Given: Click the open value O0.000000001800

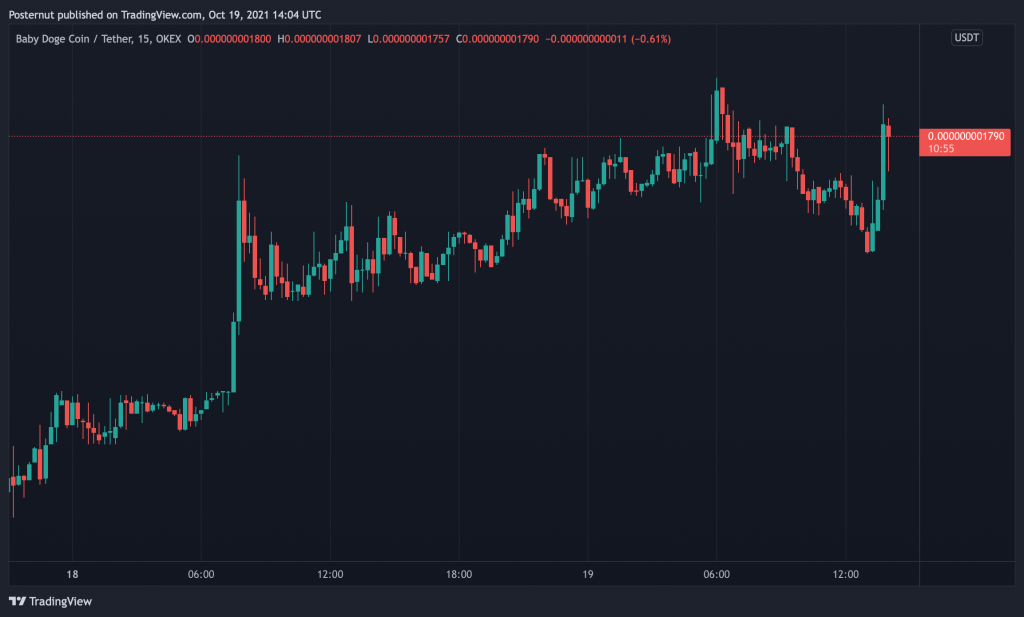Looking at the screenshot, I should coord(229,39).
